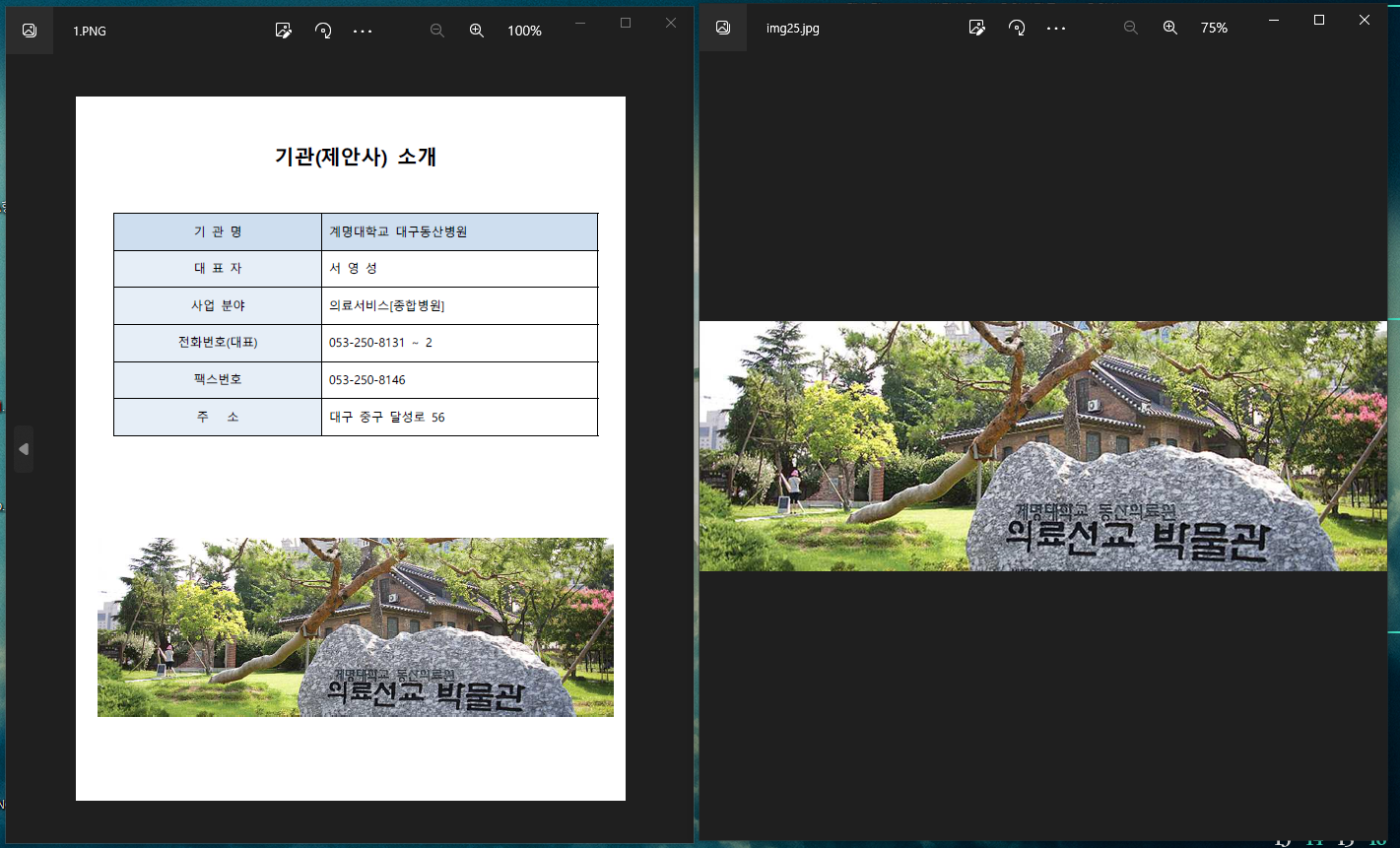Zoom in on 1.PNG
1400x848 pixels.
tap(477, 31)
